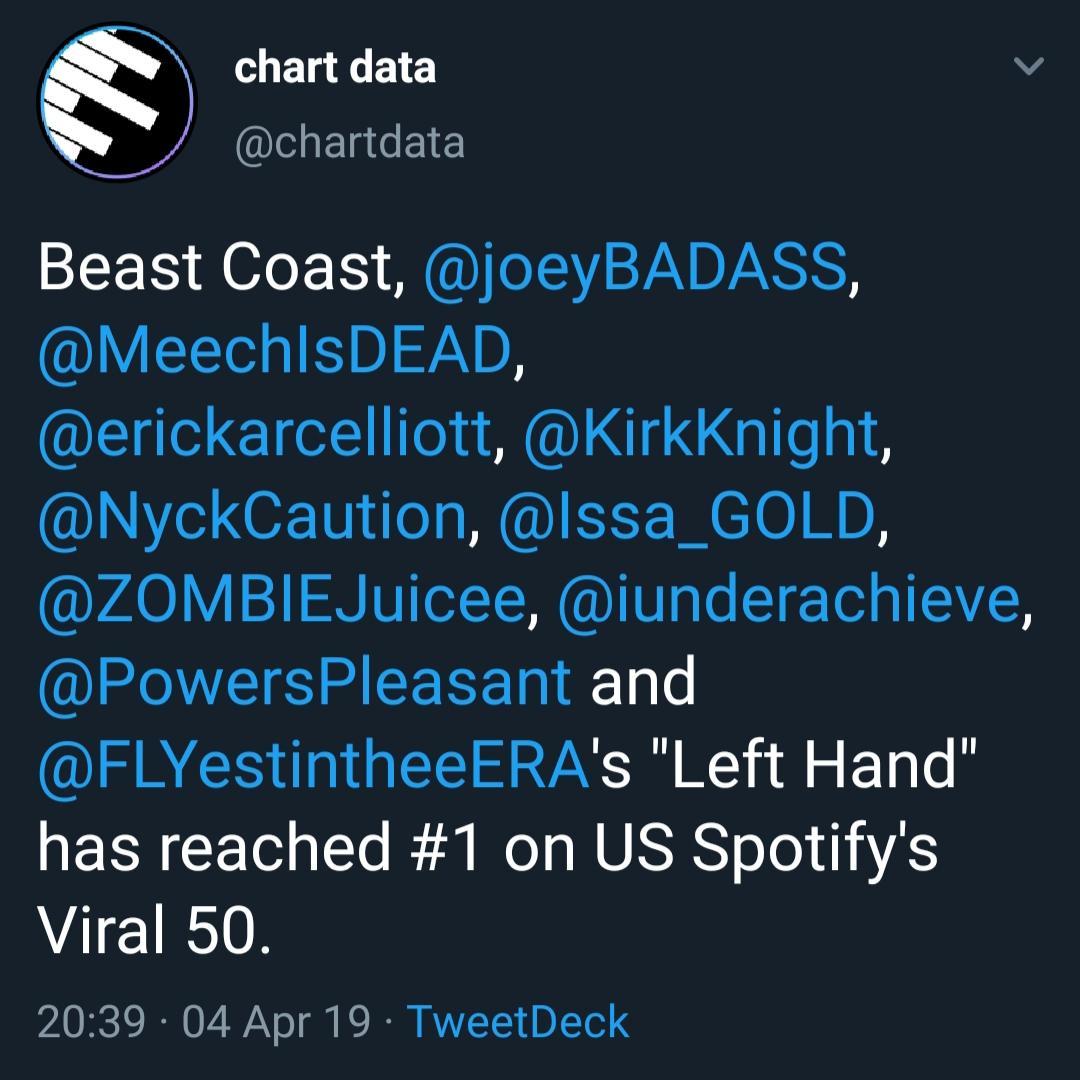Click the "Viral 50." tweet text
The height and width of the screenshot is (1080, 1080).
(x=153, y=931)
